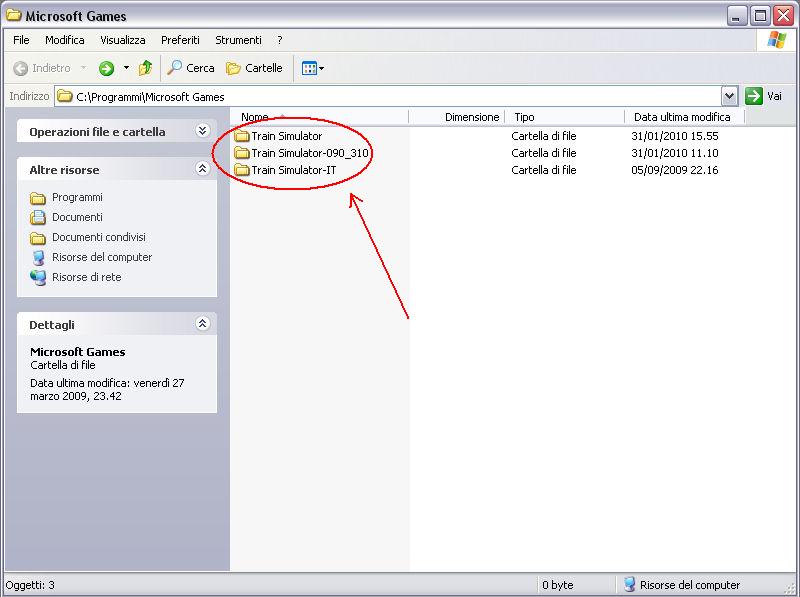
Task: Open the Programmi link
Action: coord(77,197)
